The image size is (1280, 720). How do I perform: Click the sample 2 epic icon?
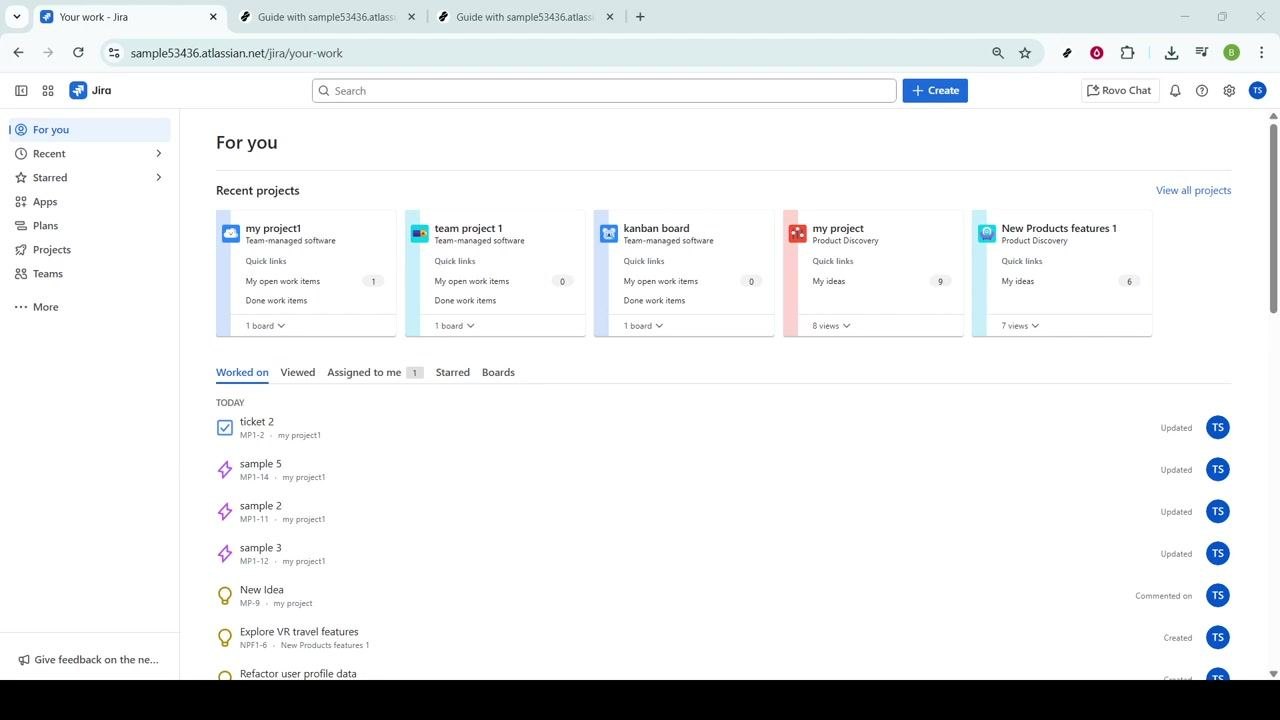tap(225, 512)
